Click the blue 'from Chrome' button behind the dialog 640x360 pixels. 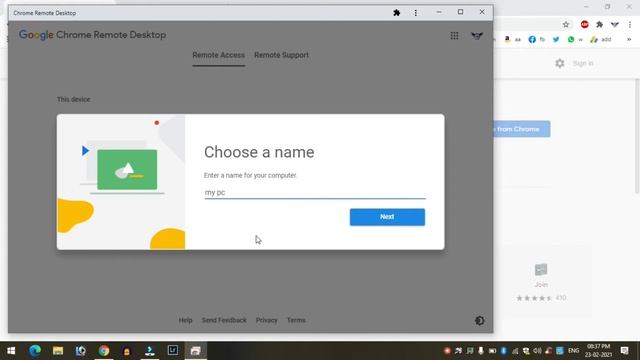tap(522, 129)
